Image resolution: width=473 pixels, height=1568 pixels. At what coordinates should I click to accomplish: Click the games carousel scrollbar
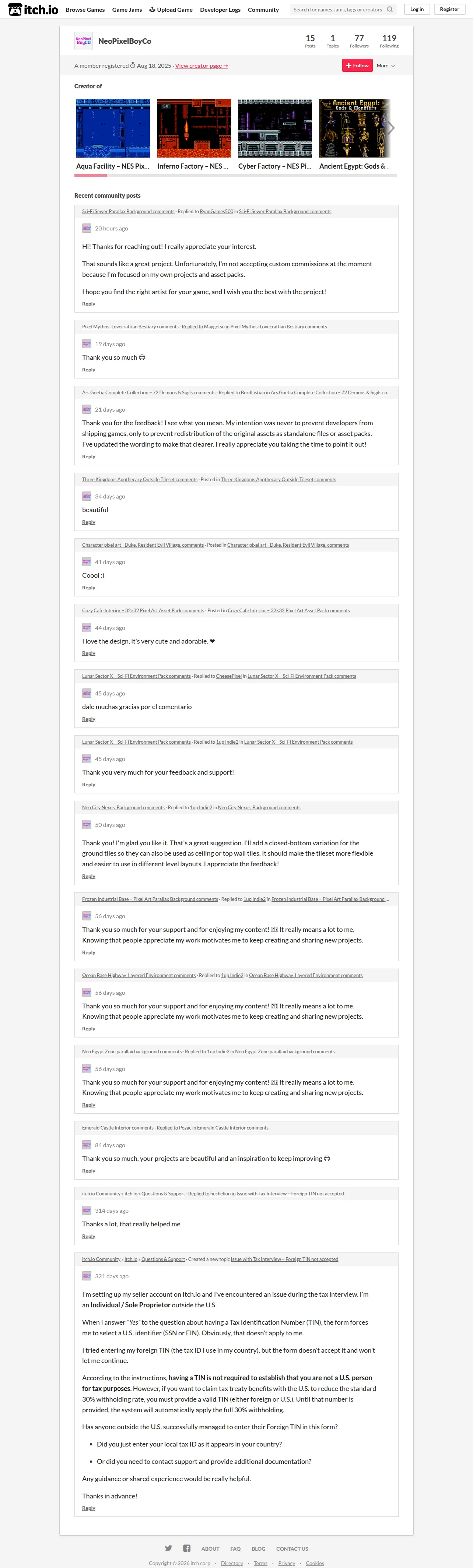tap(236, 175)
